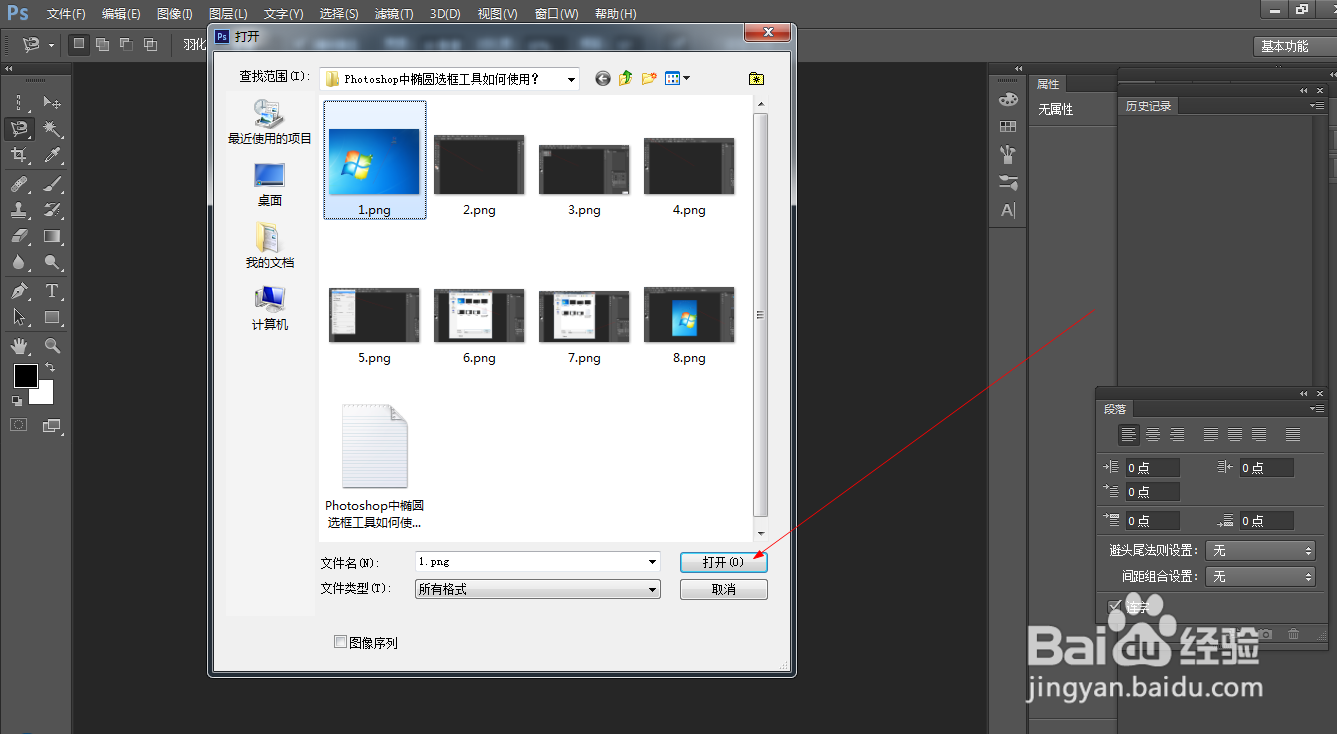
Task: Select the Horizontal Type tool
Action: pos(50,291)
